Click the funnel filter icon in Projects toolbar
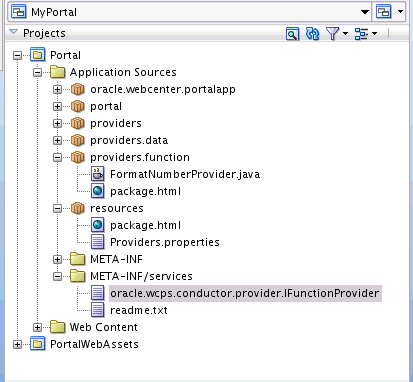 [332, 34]
